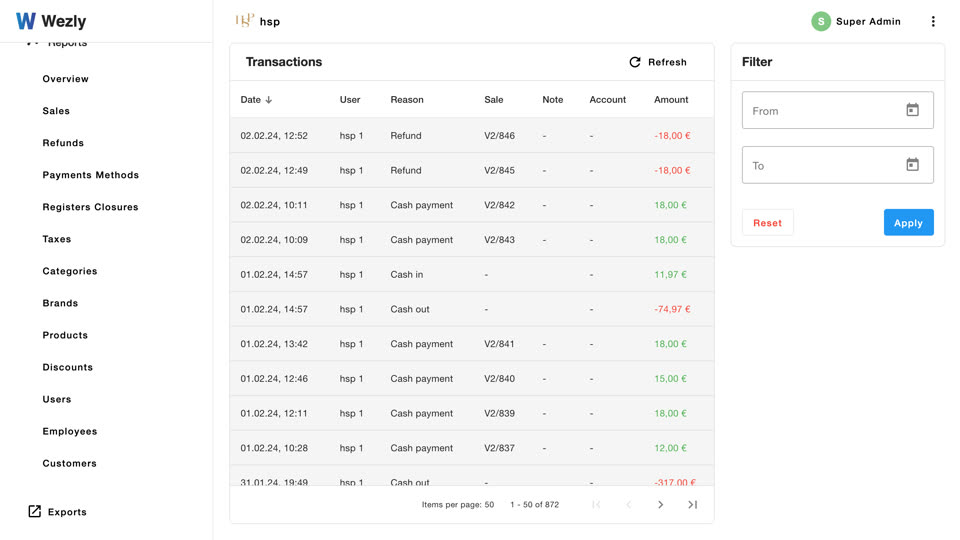Sort by Date column arrow
The image size is (960, 540).
click(x=268, y=100)
